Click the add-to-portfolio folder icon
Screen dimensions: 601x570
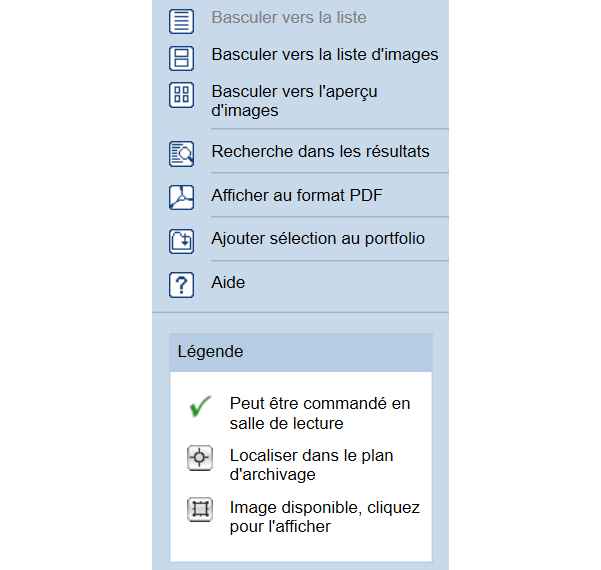pyautogui.click(x=181, y=241)
